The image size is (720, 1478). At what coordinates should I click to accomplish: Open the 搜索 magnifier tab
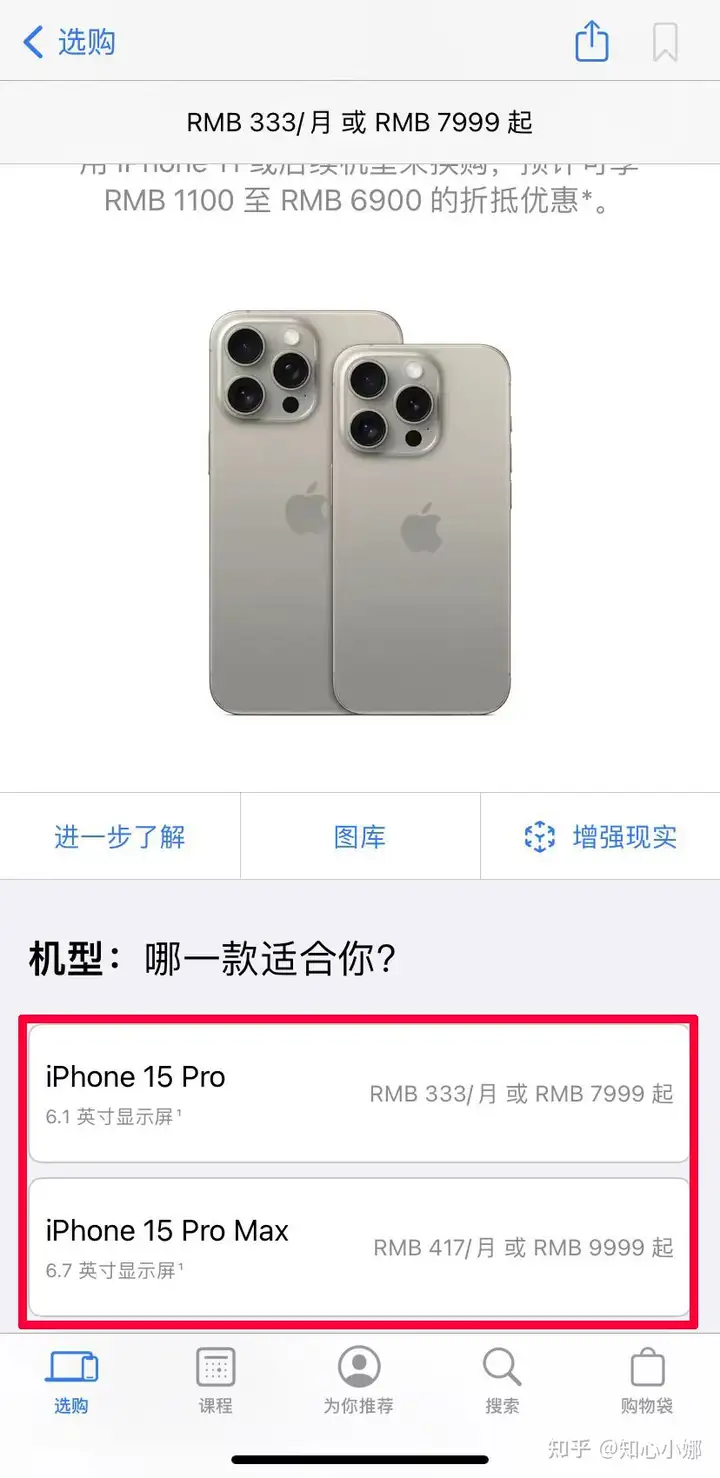502,1366
